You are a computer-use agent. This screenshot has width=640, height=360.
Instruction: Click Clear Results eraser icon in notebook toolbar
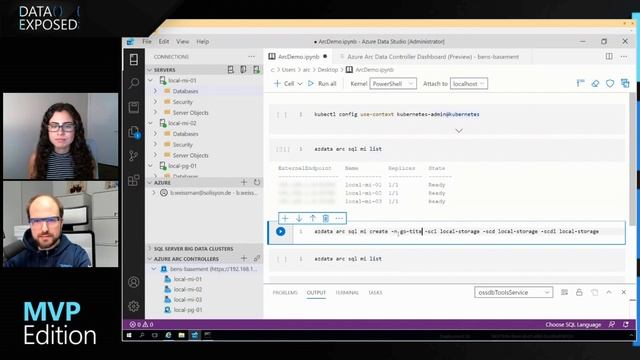(x=595, y=84)
